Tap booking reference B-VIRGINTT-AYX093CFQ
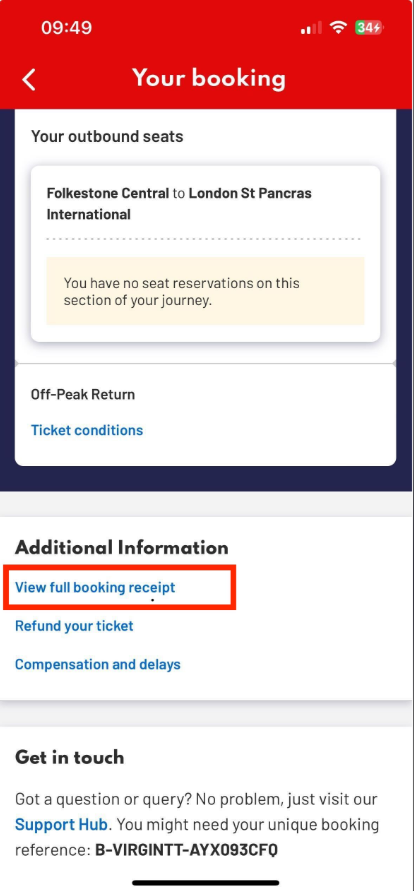Image resolution: width=414 pixels, height=891 pixels. click(x=186, y=850)
